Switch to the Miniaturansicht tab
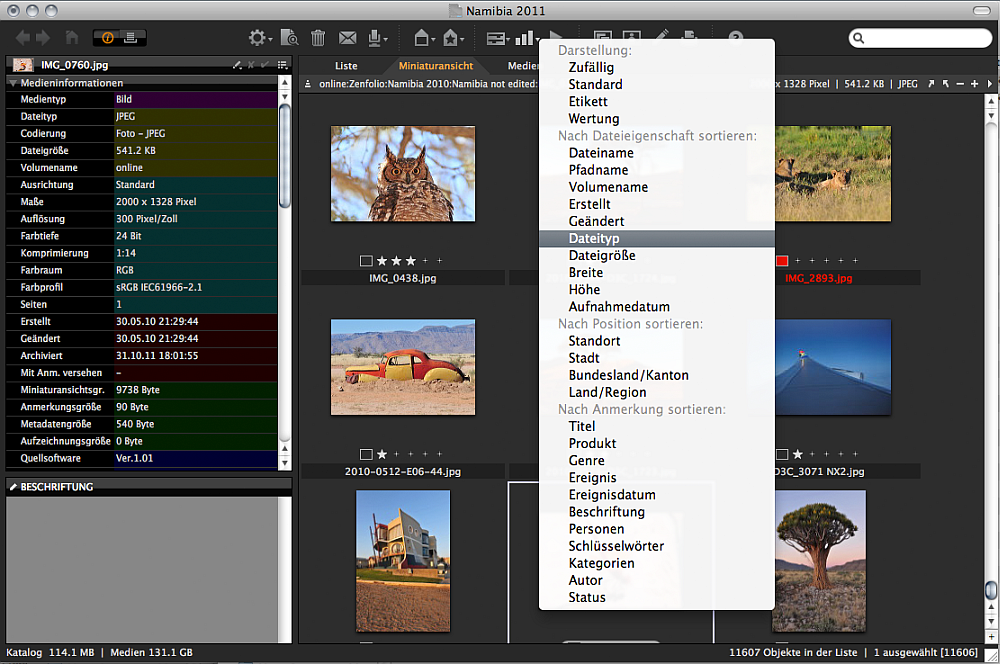 (435, 66)
